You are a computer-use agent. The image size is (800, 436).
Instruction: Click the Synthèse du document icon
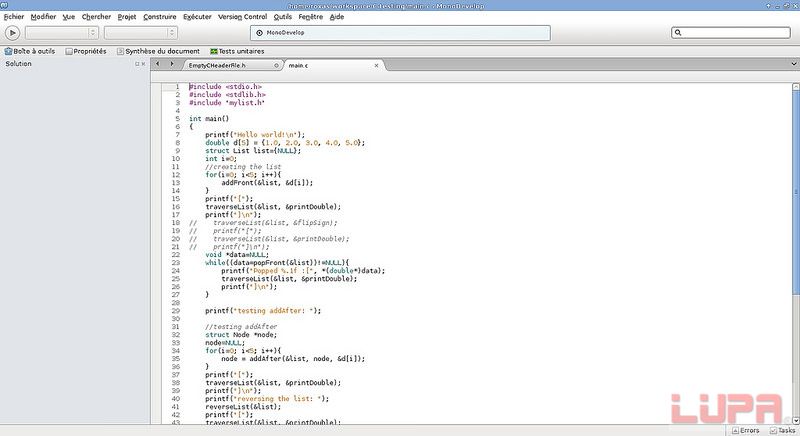[120, 52]
